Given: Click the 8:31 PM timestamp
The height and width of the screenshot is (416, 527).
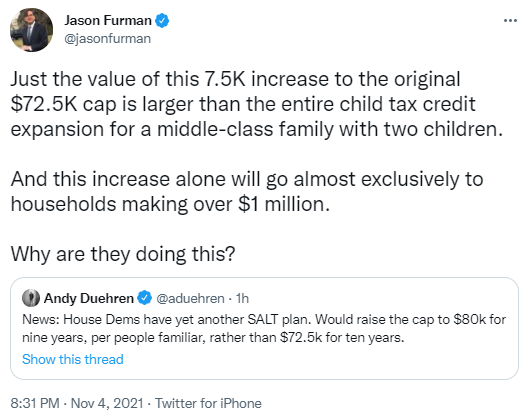Looking at the screenshot, I should tap(35, 403).
